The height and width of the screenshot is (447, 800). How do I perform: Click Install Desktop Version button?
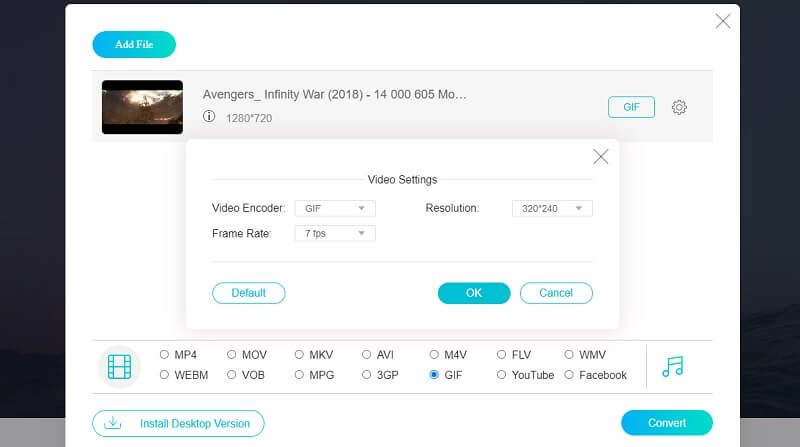179,424
